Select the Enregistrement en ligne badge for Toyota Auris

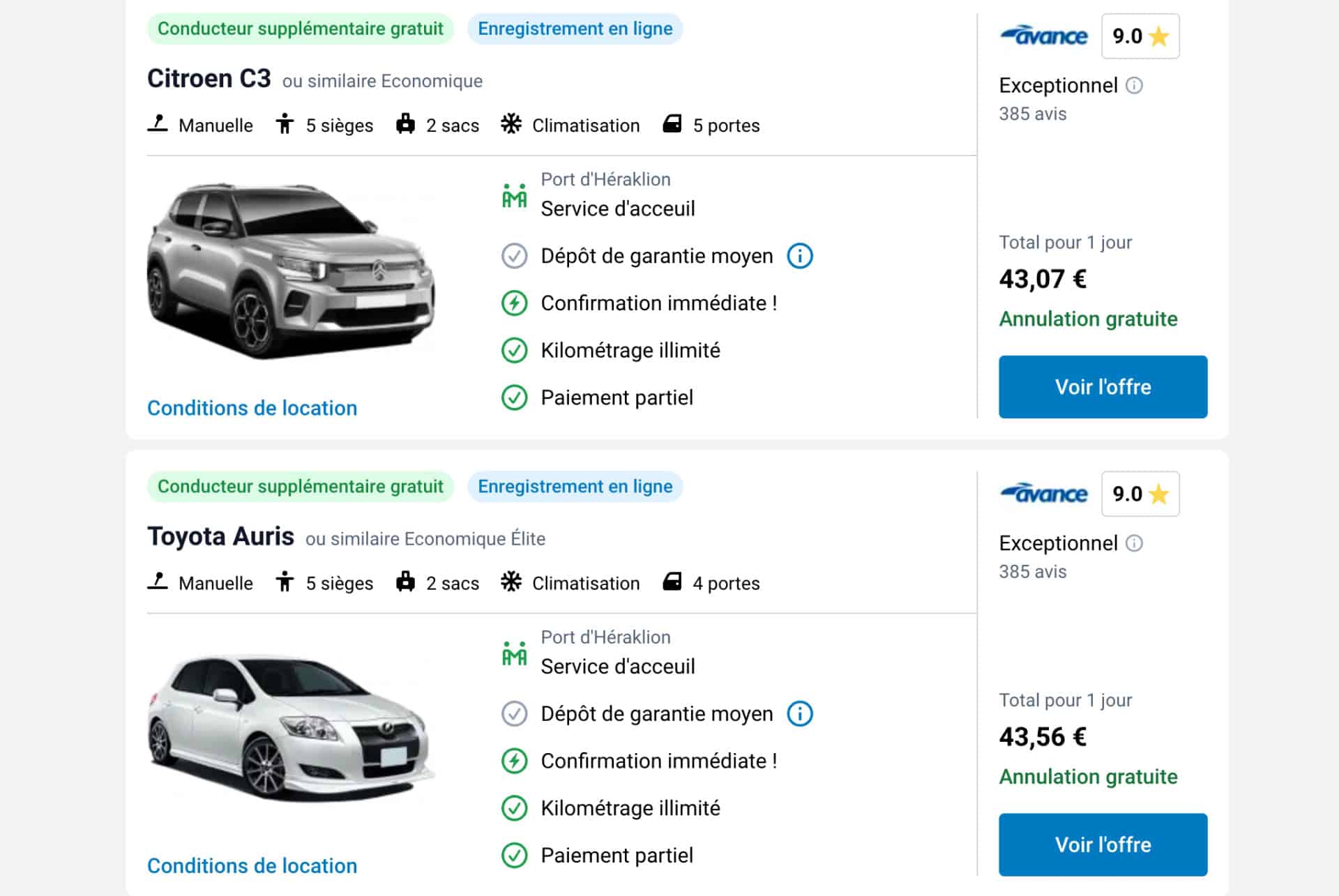click(x=575, y=486)
